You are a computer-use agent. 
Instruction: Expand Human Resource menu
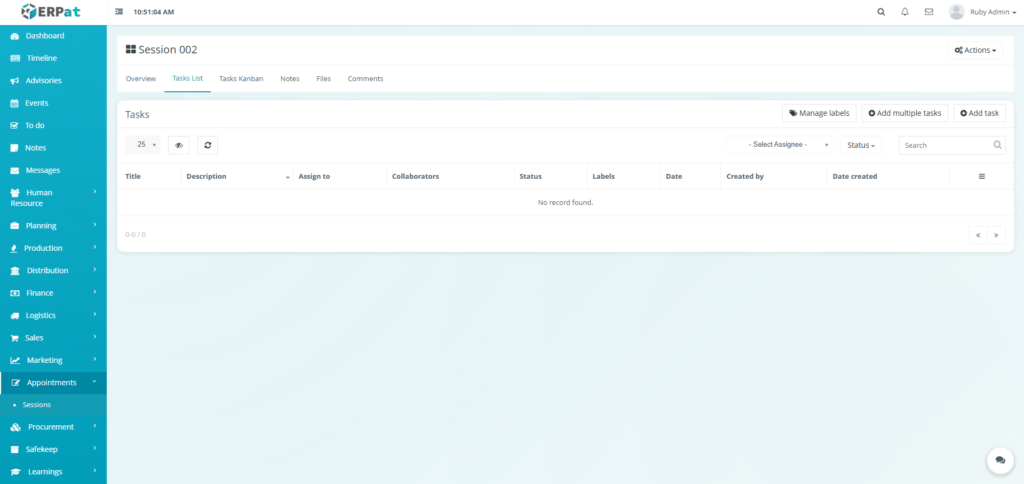(54, 198)
